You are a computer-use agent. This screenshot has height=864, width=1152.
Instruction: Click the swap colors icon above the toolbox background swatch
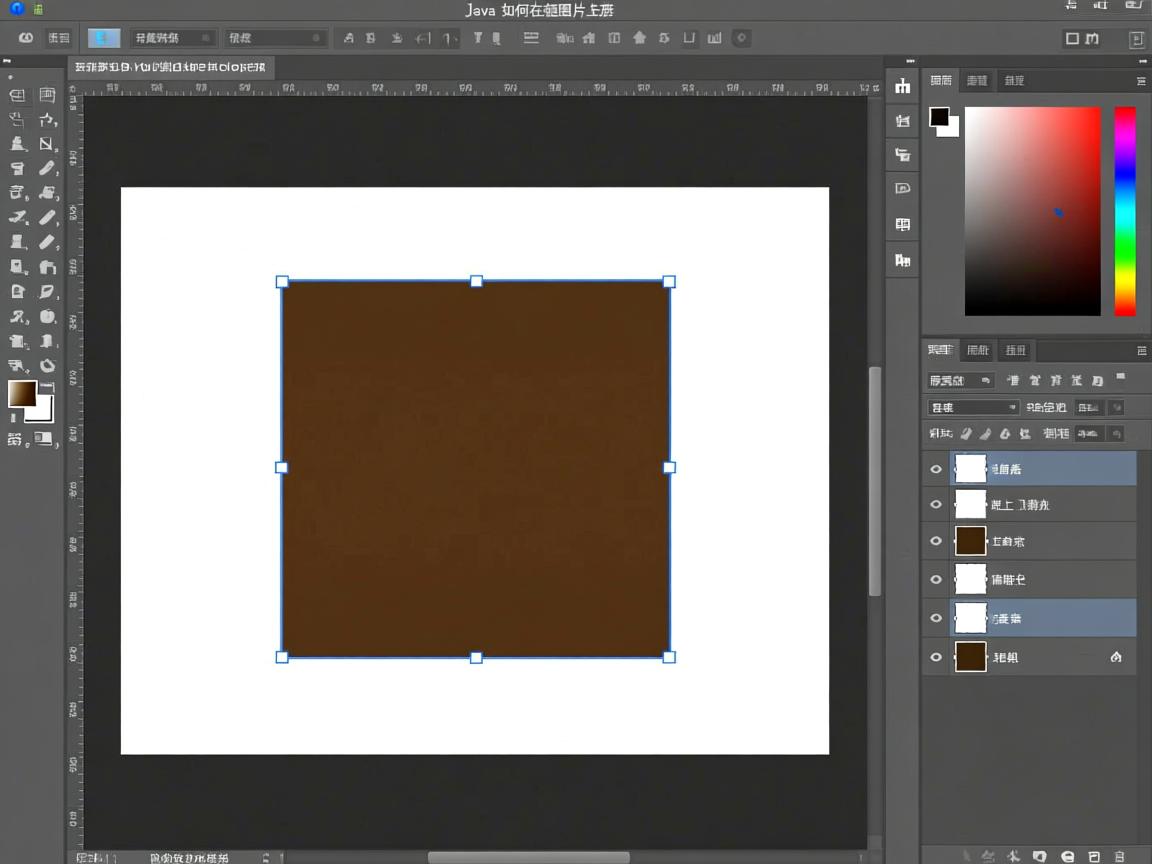point(47,385)
